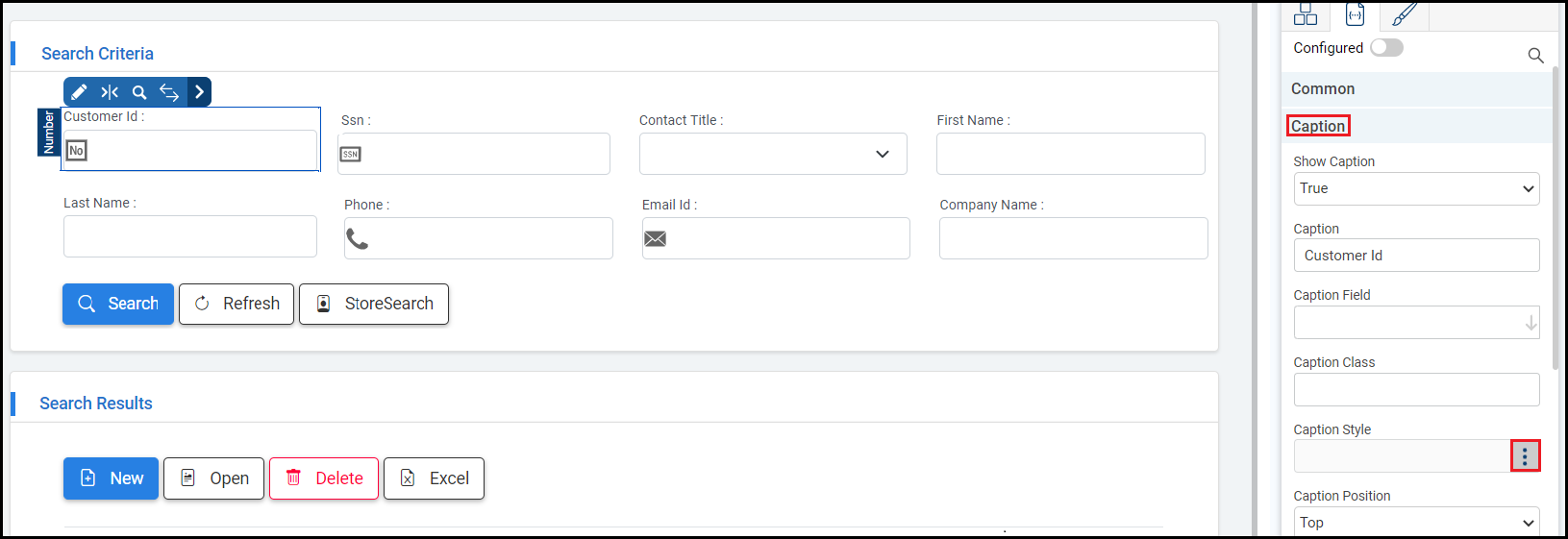The image size is (1568, 539).
Task: Open the three-dot Caption Style menu
Action: click(x=1525, y=456)
